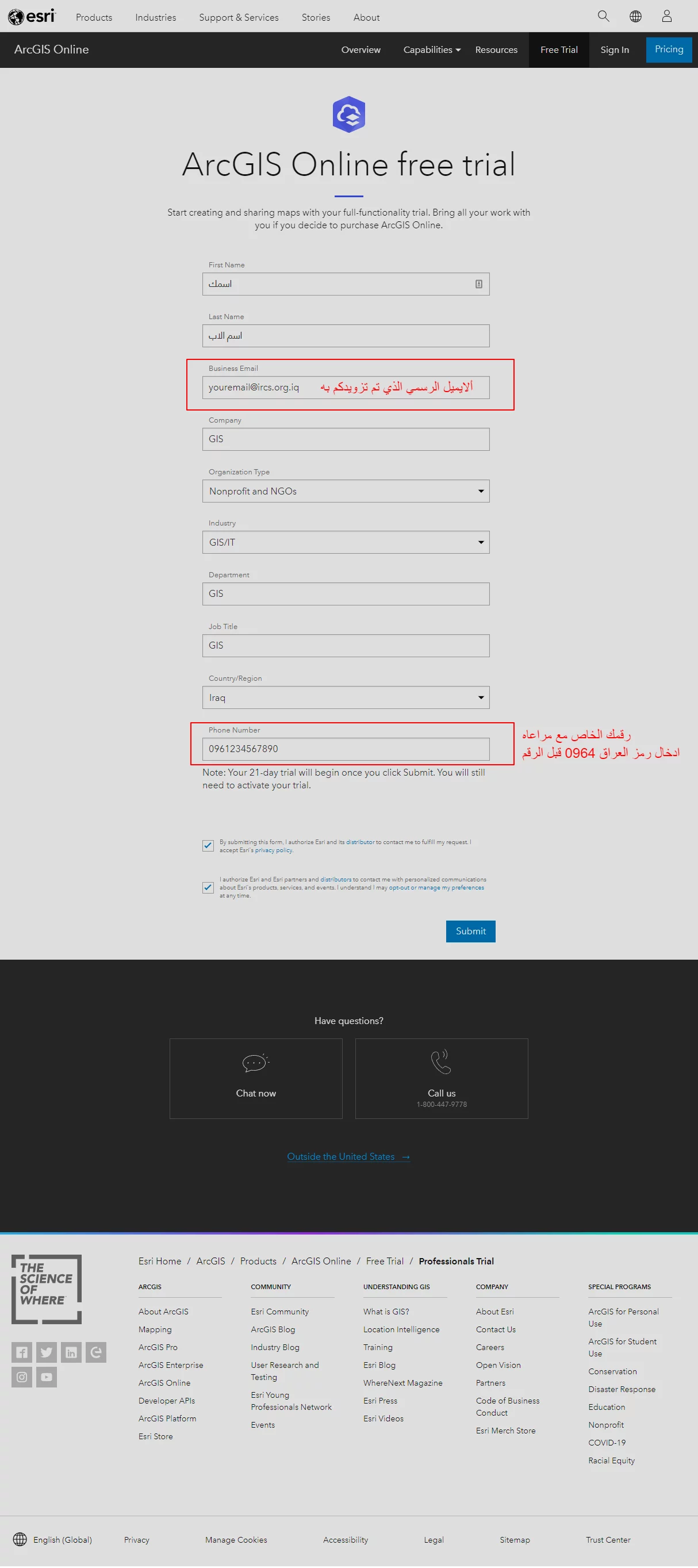Image resolution: width=698 pixels, height=1568 pixels.
Task: Click into the First Name field
Action: coord(346,284)
